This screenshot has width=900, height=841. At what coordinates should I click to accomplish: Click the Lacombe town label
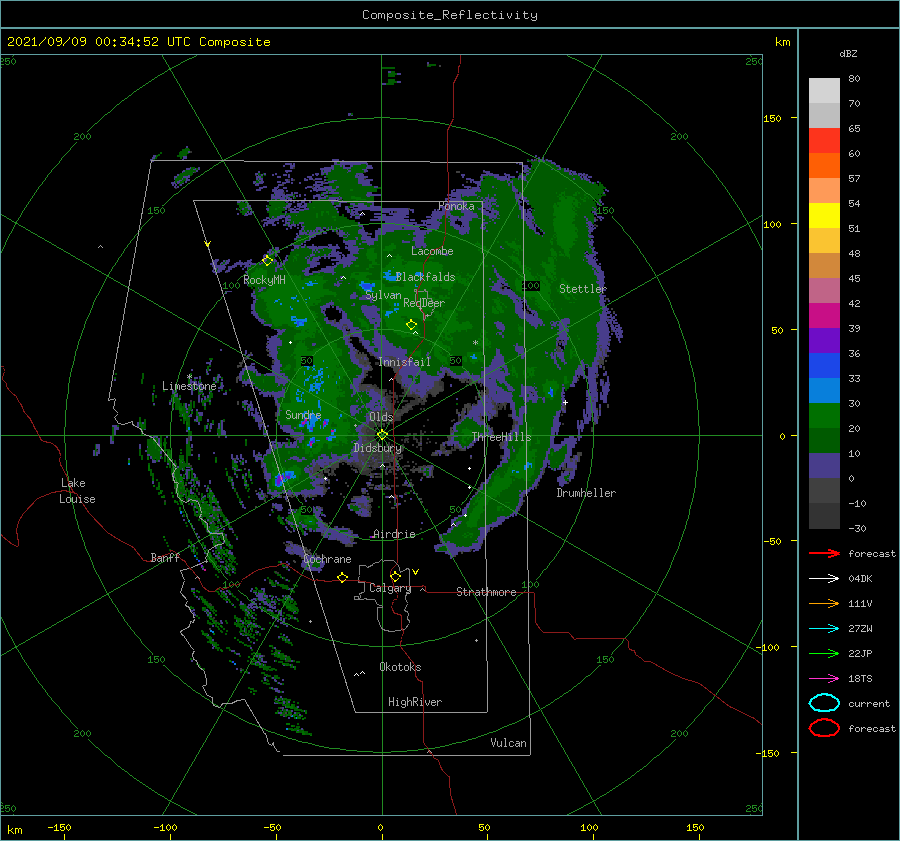(432, 251)
